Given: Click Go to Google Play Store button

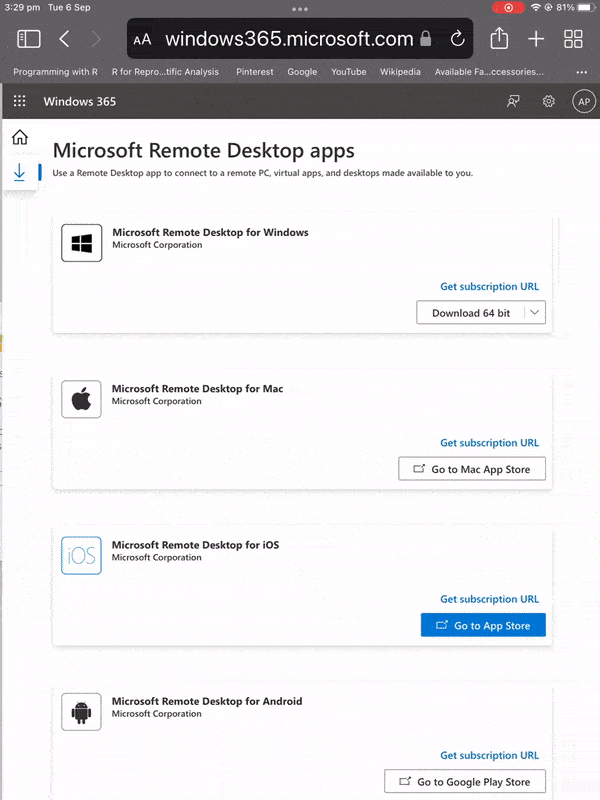Looking at the screenshot, I should tap(465, 782).
